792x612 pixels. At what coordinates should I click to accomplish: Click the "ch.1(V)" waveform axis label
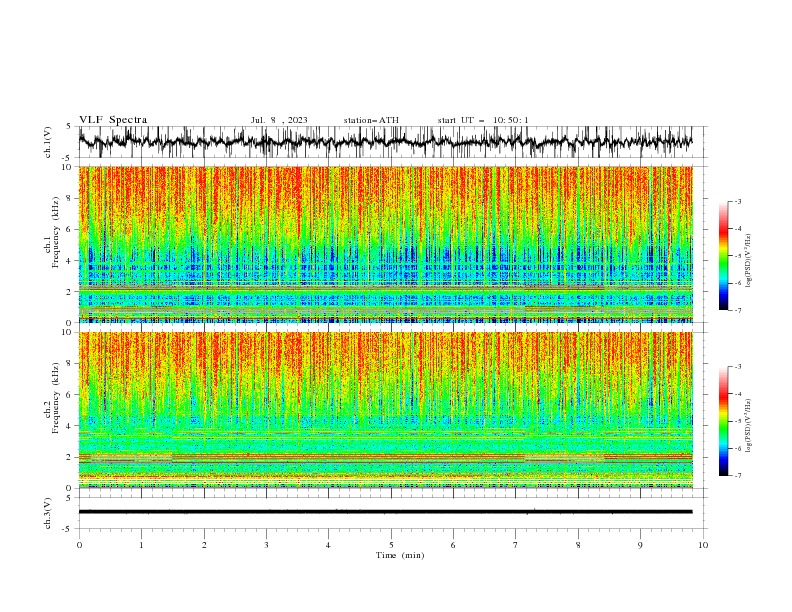tap(48, 142)
